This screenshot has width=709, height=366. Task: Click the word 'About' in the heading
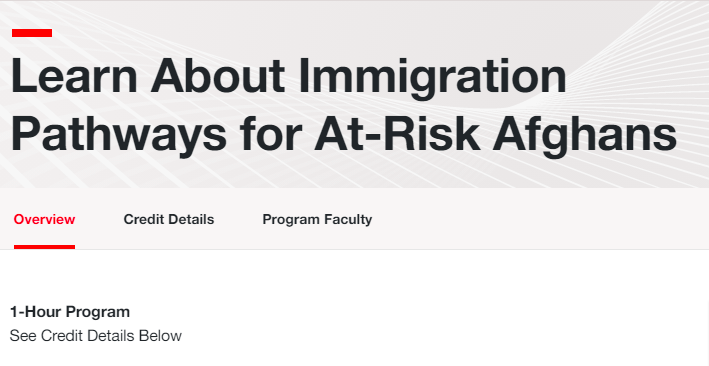coord(217,76)
